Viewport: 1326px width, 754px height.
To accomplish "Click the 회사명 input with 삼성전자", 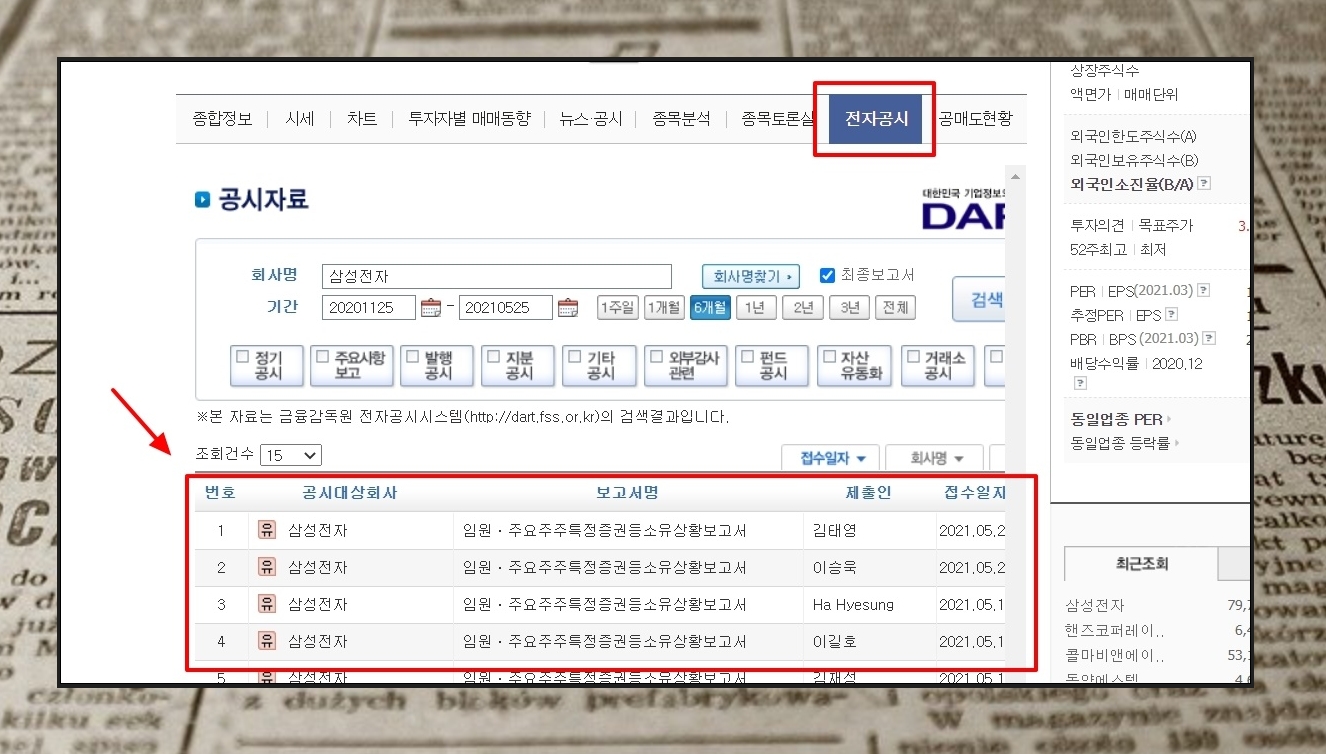I will tap(497, 276).
